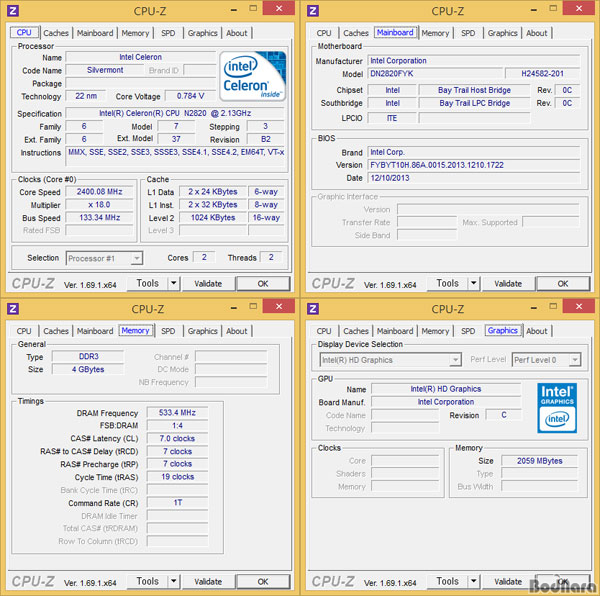
Task: Open Tools dropdown arrow in Mainboard tab window
Action: (x=474, y=283)
